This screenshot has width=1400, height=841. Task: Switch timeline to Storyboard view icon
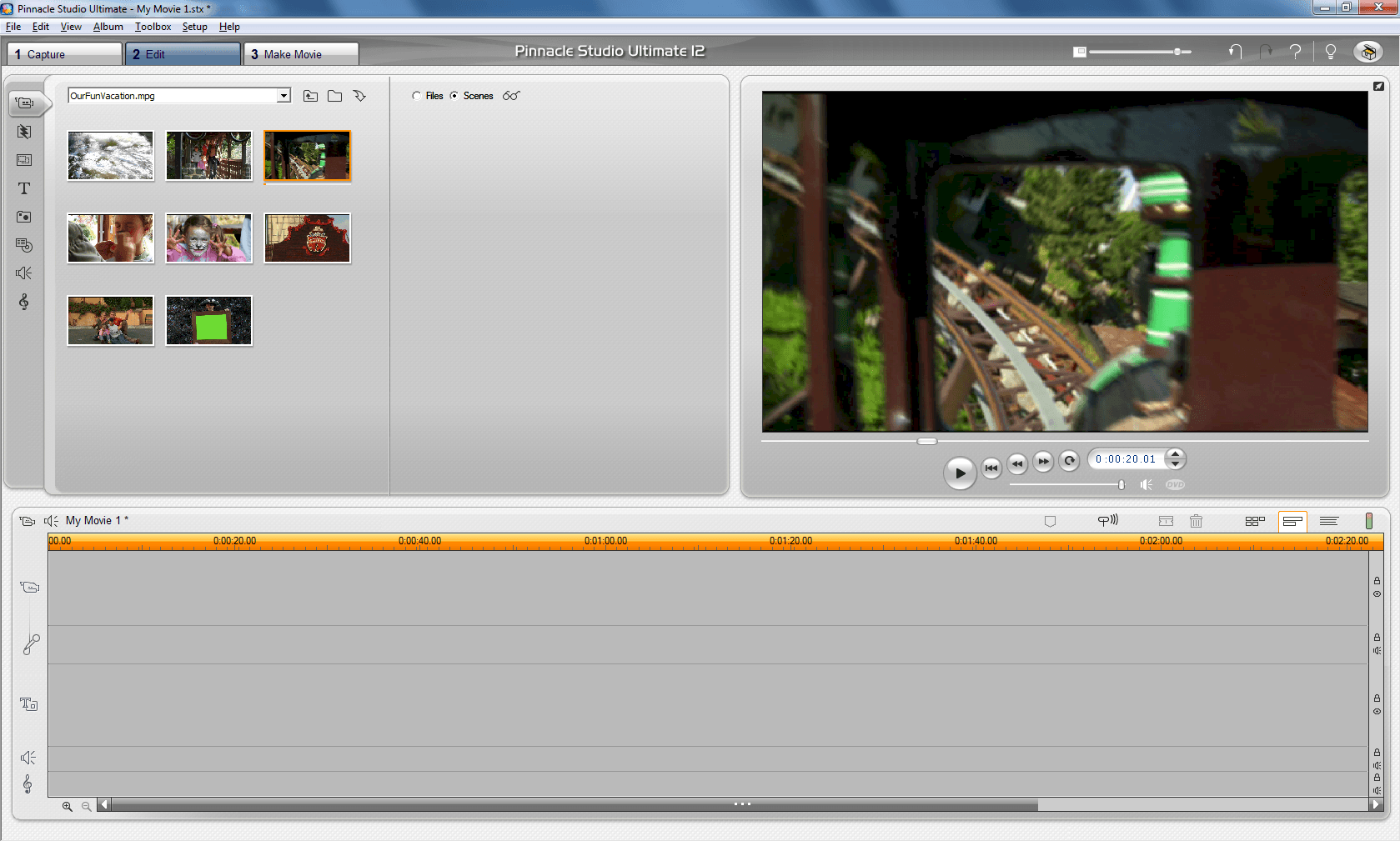(1254, 521)
